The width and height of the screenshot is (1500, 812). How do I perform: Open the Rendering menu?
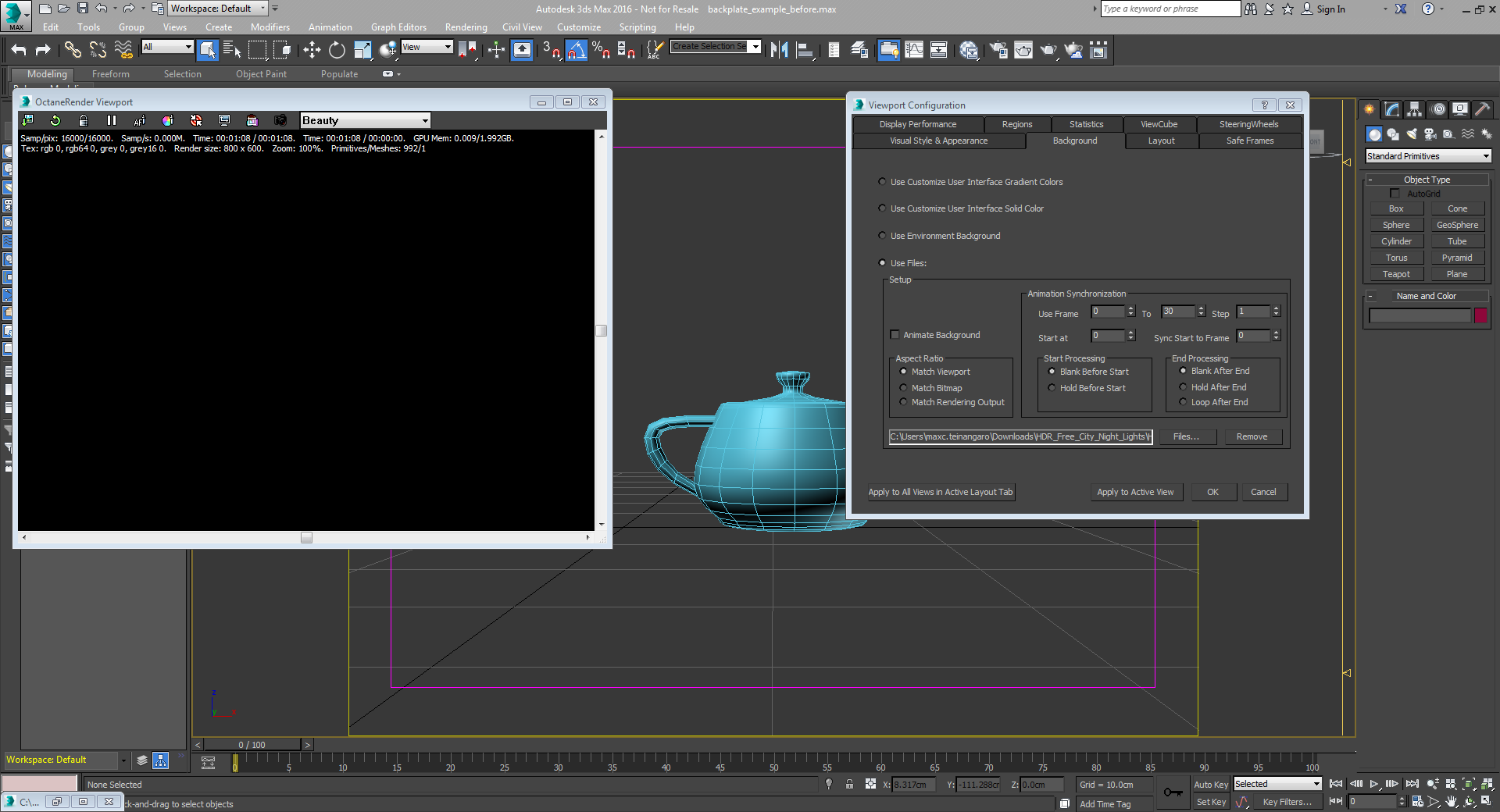coord(466,27)
